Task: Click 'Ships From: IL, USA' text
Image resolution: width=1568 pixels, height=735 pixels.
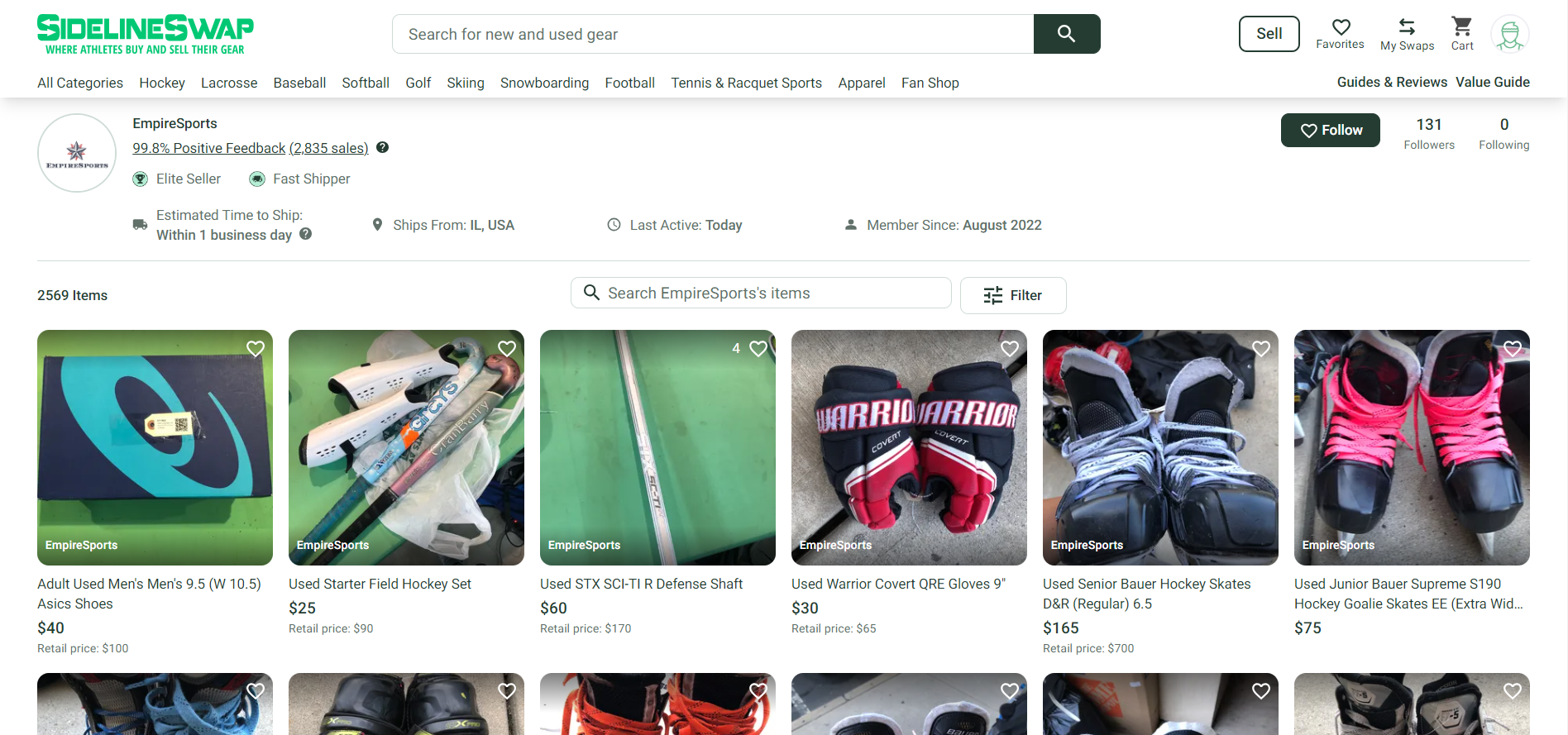Action: coord(453,225)
